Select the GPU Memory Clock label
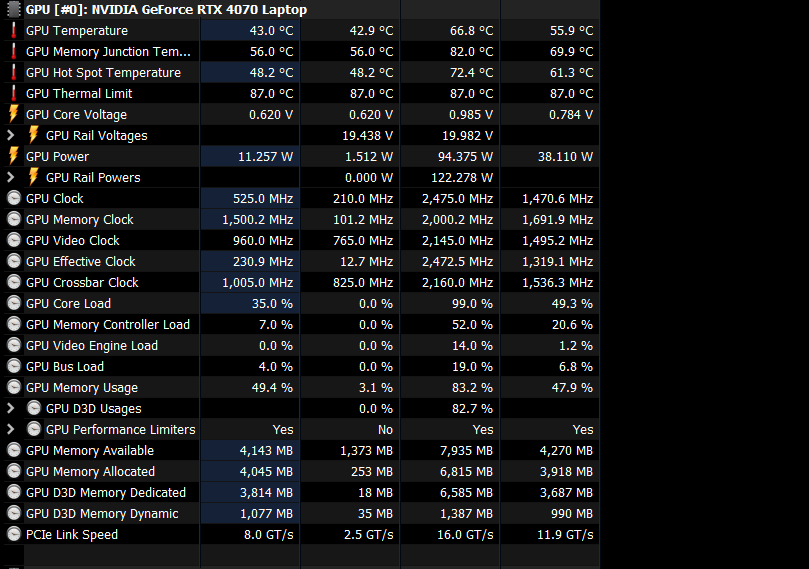Image resolution: width=809 pixels, height=569 pixels. (79, 220)
